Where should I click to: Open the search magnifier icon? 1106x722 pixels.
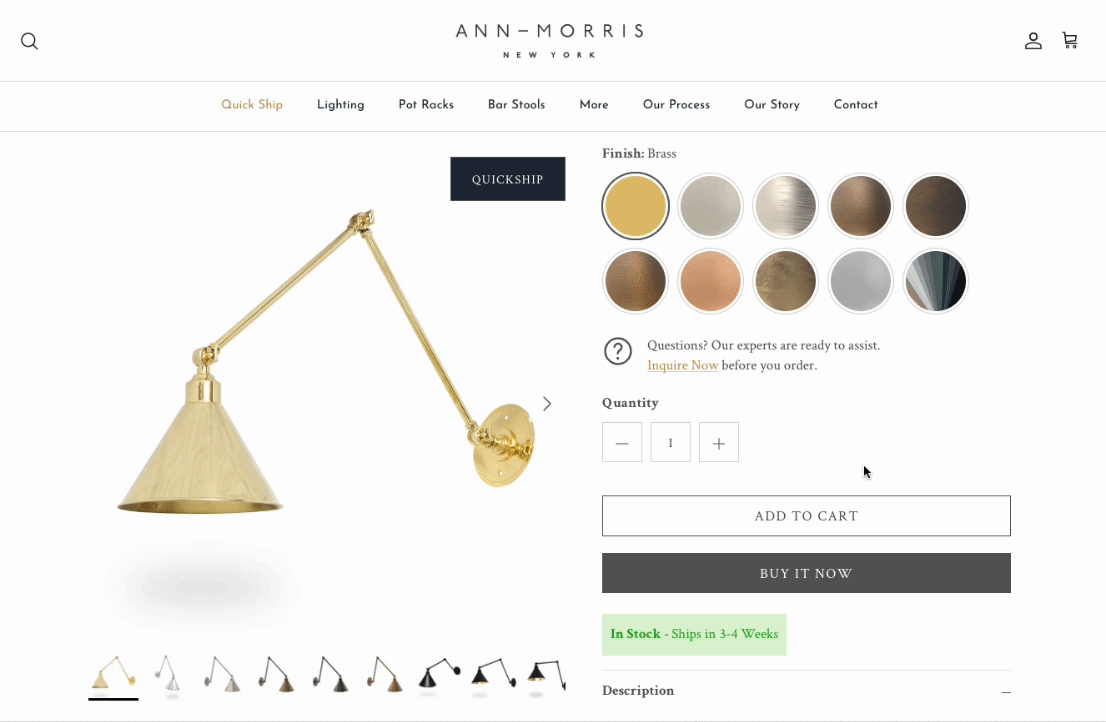coord(30,41)
